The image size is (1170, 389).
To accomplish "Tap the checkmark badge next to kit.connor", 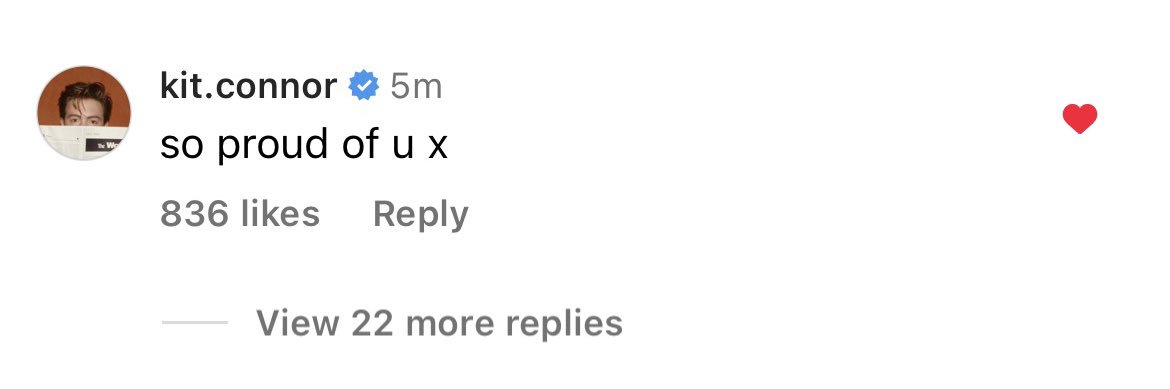I will (364, 87).
